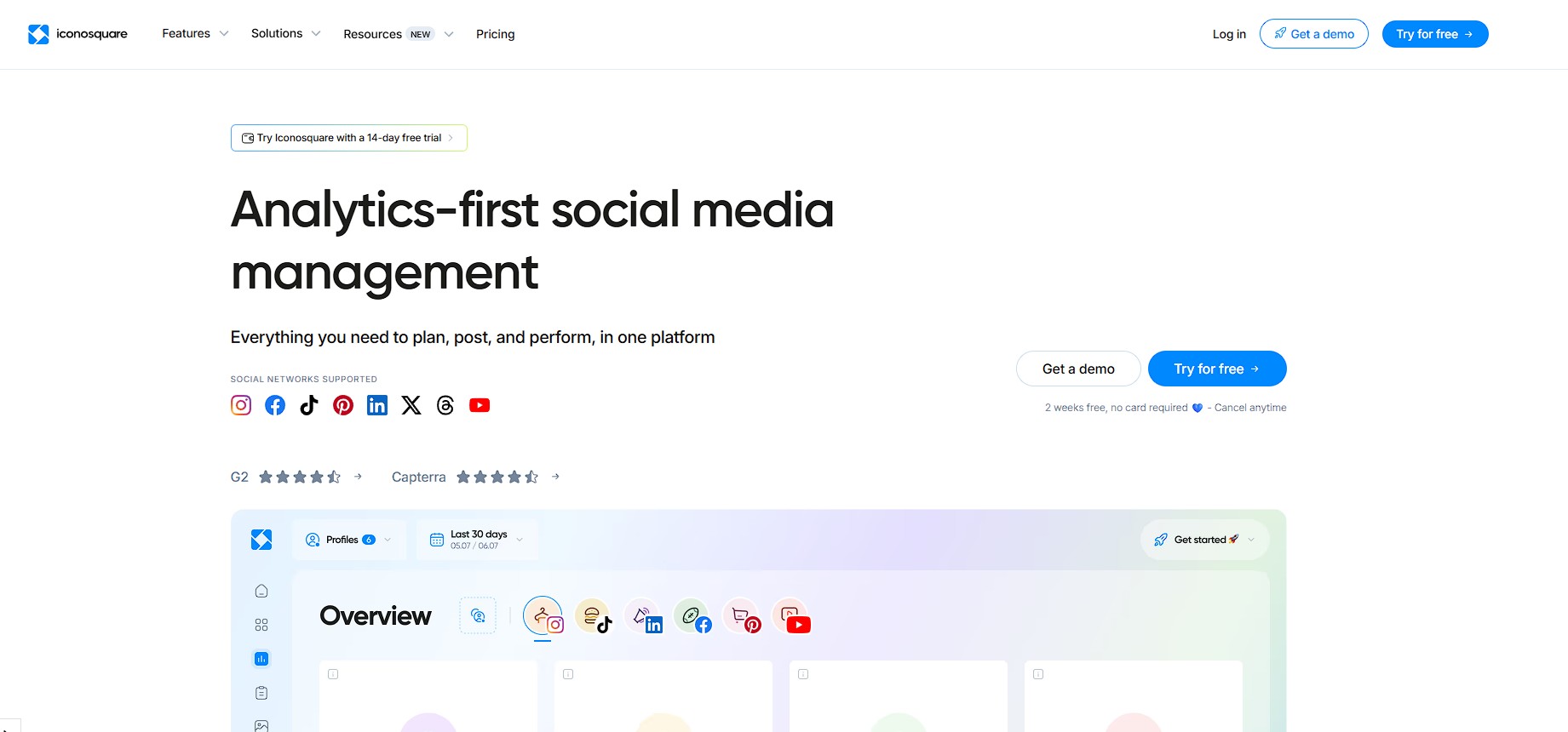Open the 14-day free trial banner

pyautogui.click(x=348, y=138)
